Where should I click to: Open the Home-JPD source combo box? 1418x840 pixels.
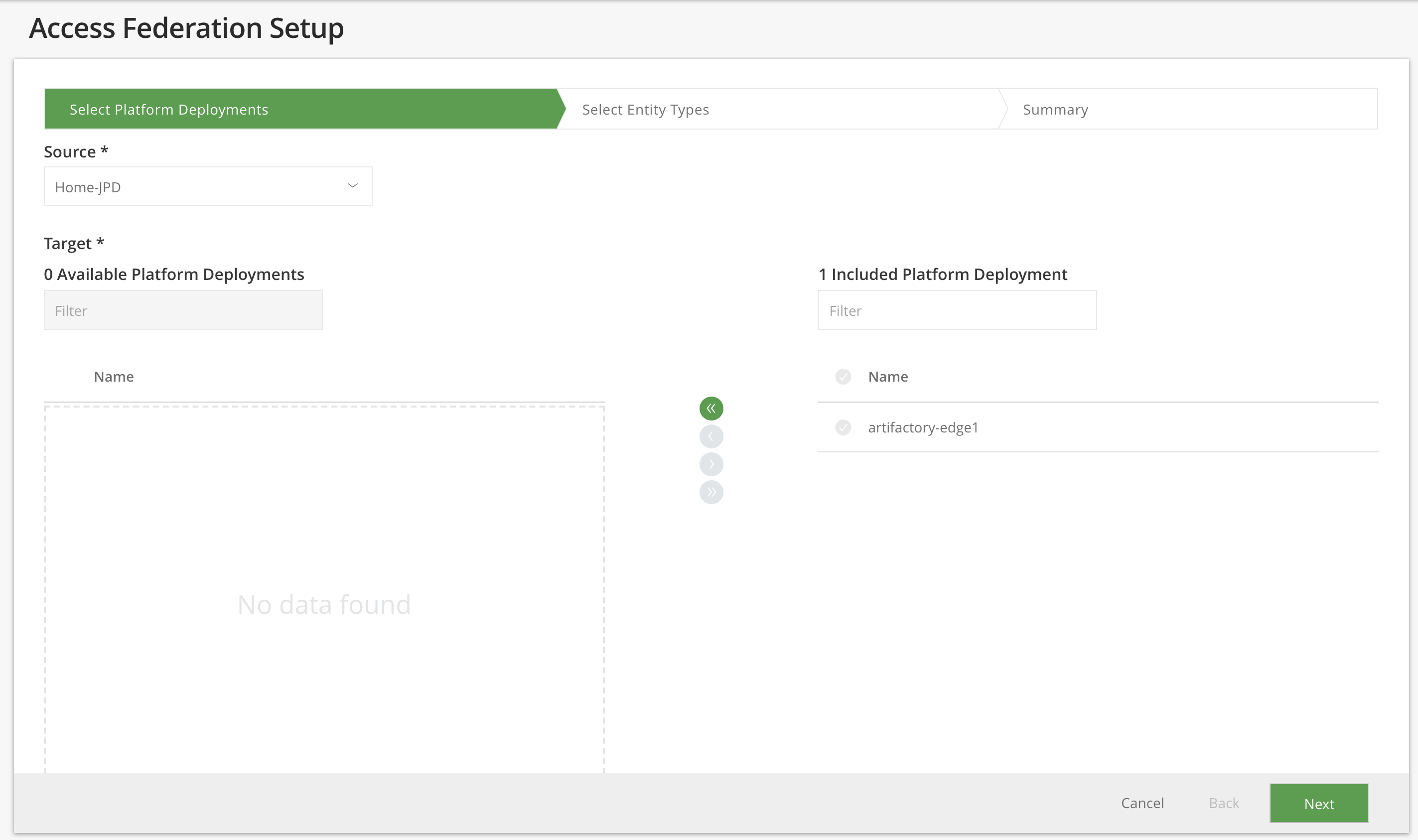pyautogui.click(x=192, y=187)
